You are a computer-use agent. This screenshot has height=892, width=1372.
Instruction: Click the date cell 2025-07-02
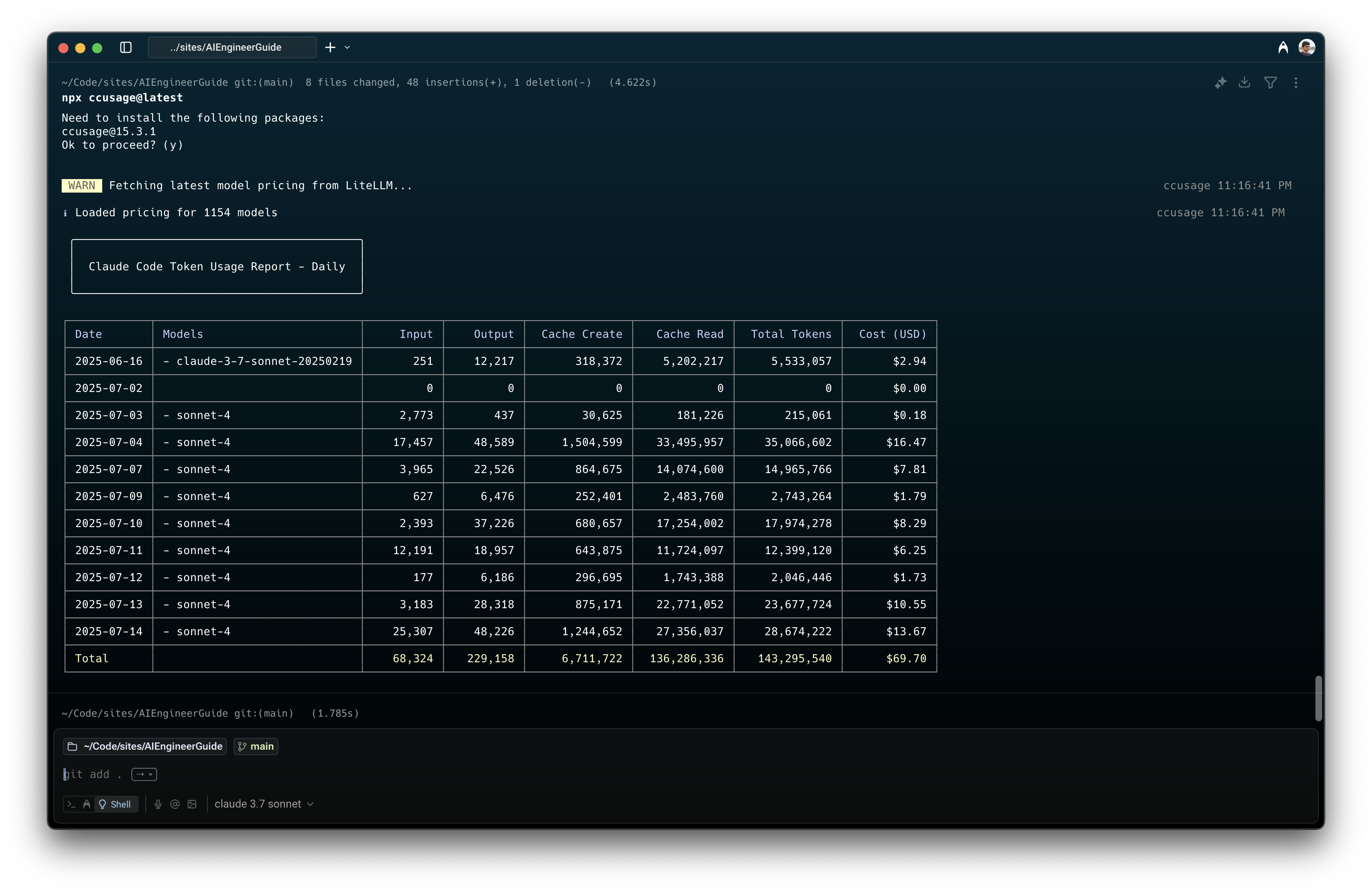109,389
